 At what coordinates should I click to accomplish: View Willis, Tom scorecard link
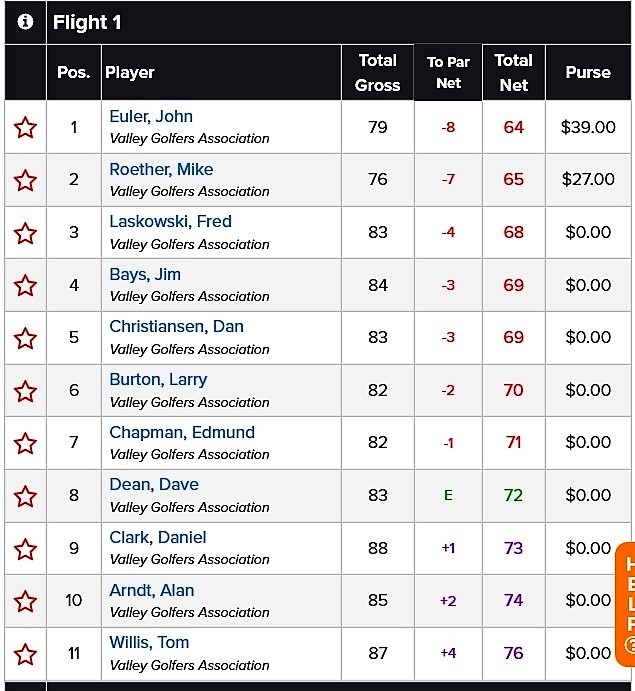click(149, 642)
